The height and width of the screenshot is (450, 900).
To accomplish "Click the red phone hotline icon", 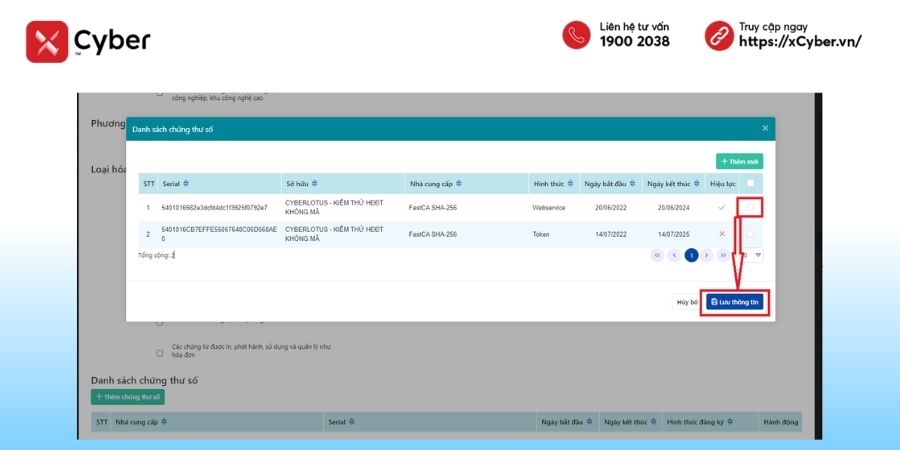I will coord(576,35).
